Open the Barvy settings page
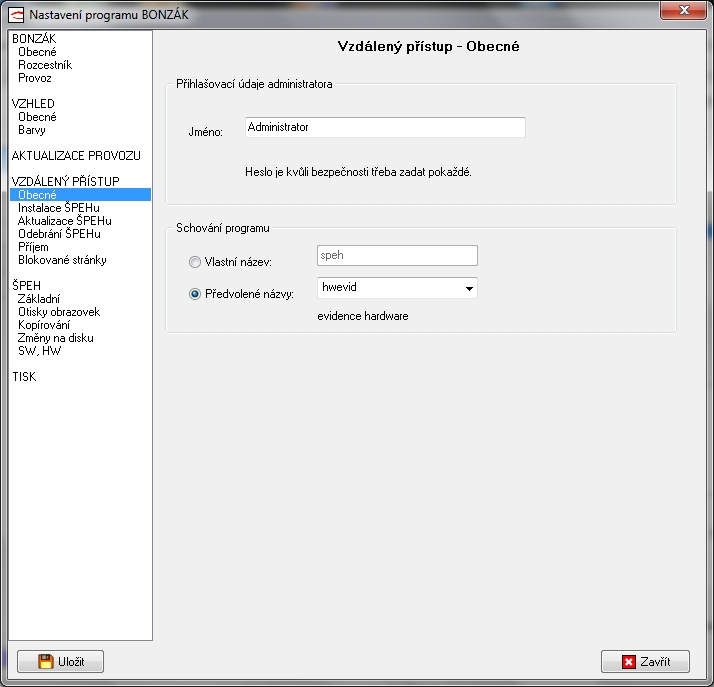Image resolution: width=714 pixels, height=687 pixels. click(32, 130)
